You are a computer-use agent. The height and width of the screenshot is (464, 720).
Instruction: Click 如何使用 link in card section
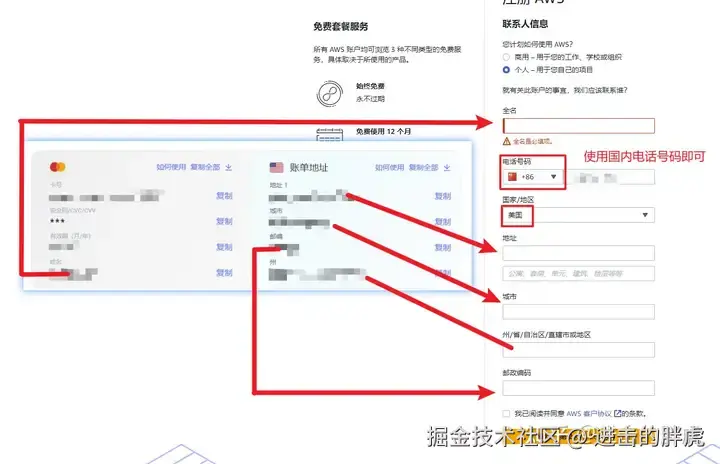click(171, 167)
